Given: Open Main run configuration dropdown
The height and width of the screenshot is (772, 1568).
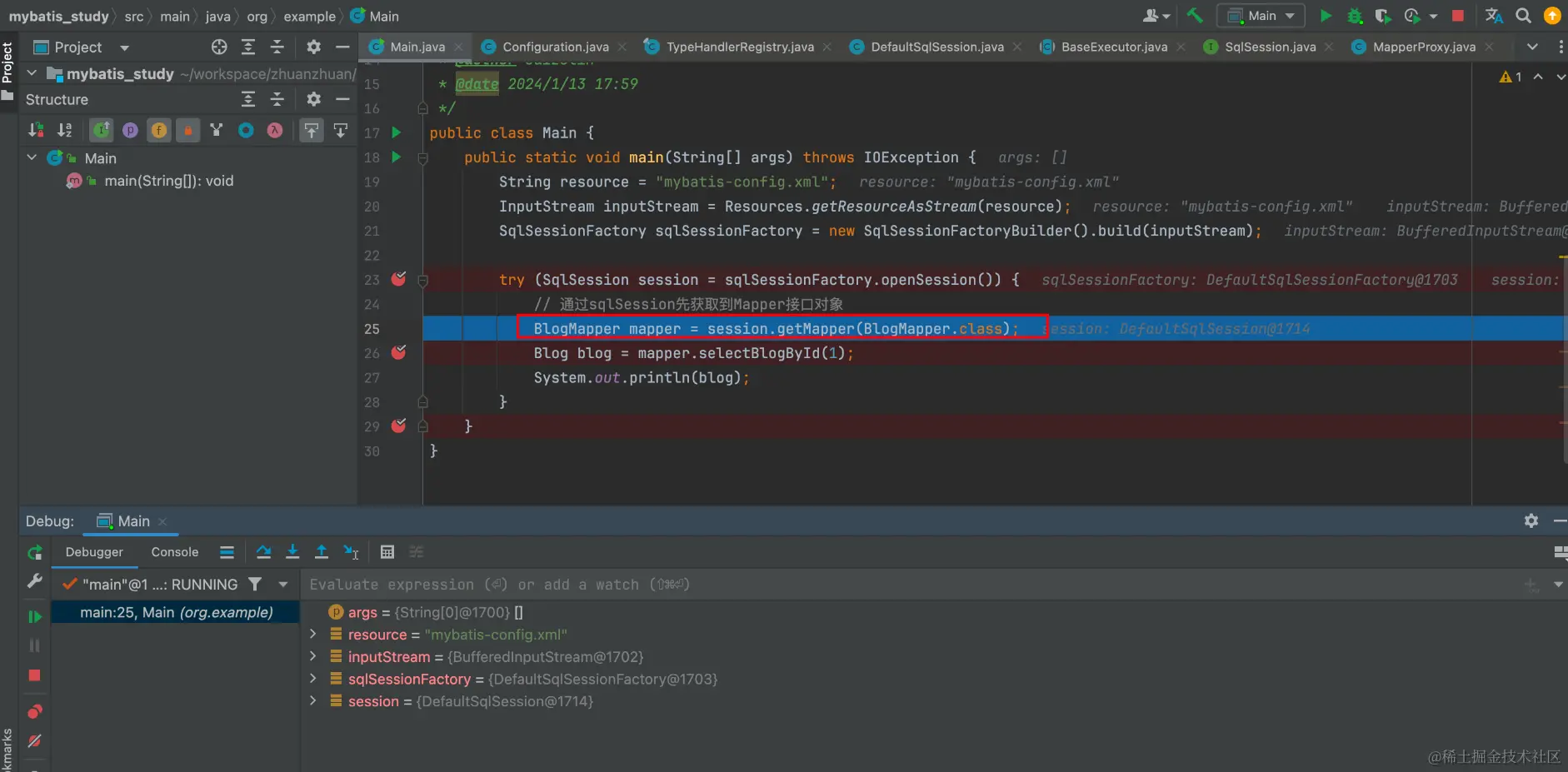Looking at the screenshot, I should pyautogui.click(x=1261, y=16).
